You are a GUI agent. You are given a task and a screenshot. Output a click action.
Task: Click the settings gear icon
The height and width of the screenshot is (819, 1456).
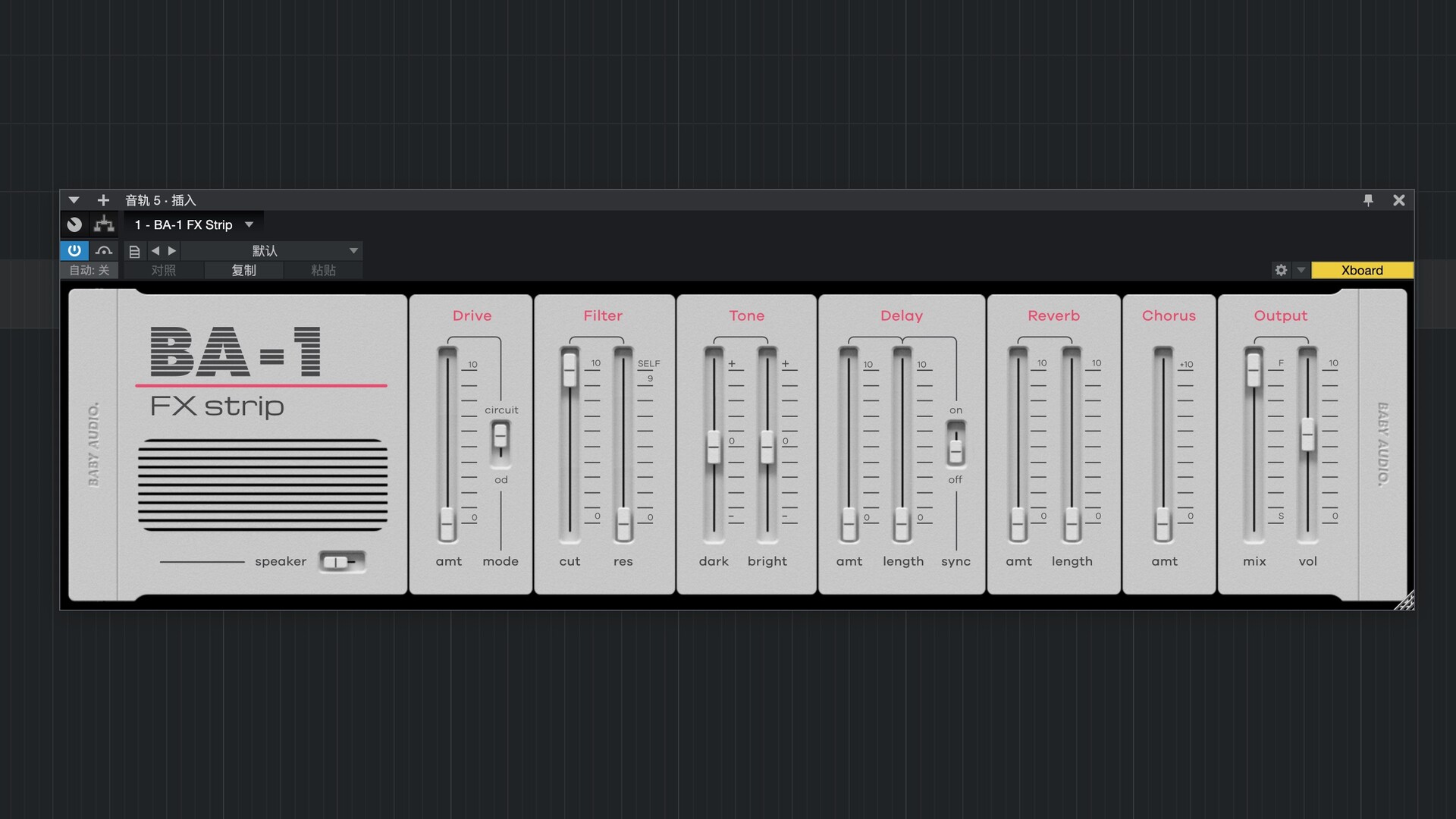coord(1281,270)
